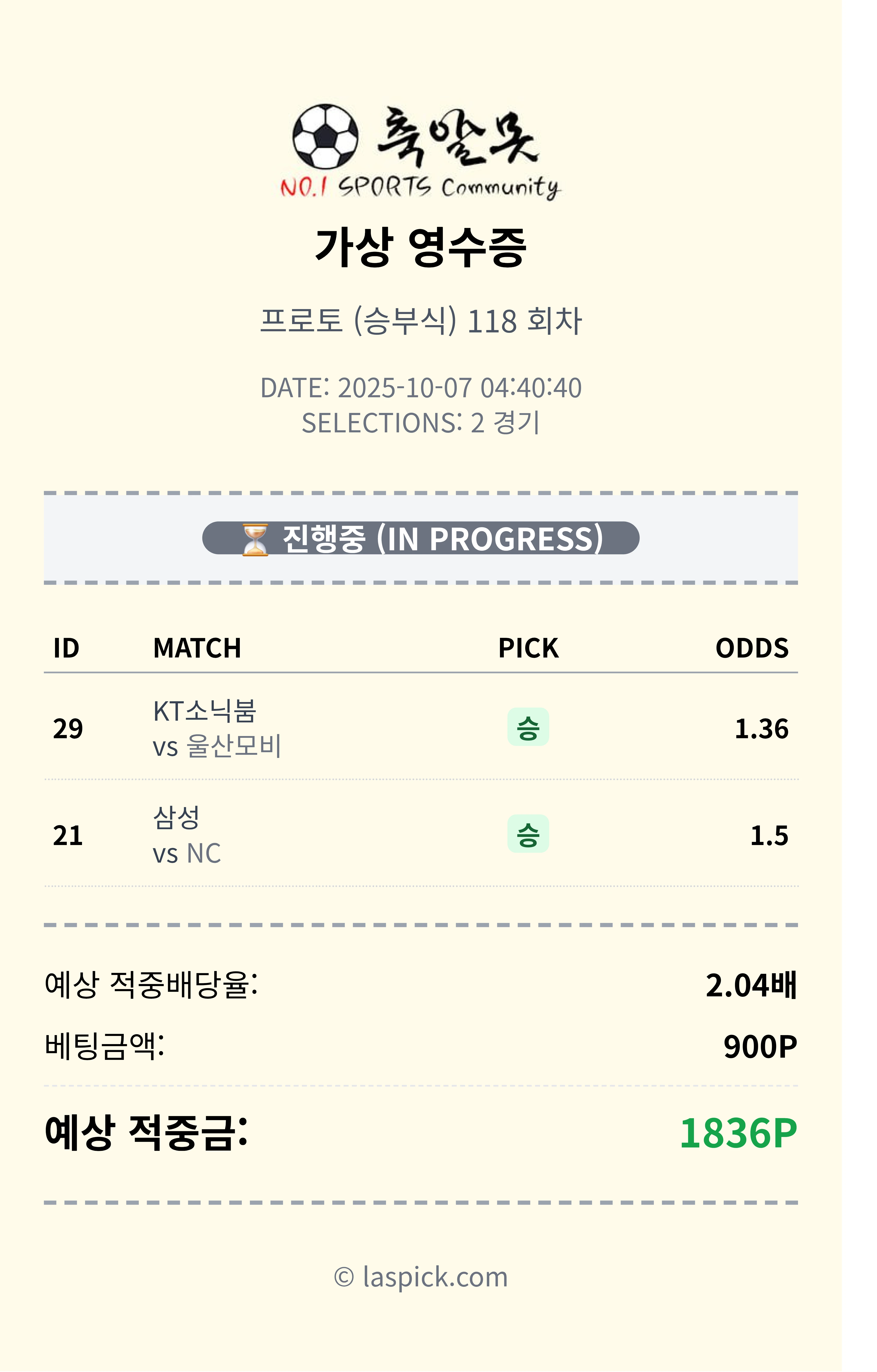This screenshot has height=1372, width=877.
Task: Click the soccer ball logo icon
Action: click(325, 137)
